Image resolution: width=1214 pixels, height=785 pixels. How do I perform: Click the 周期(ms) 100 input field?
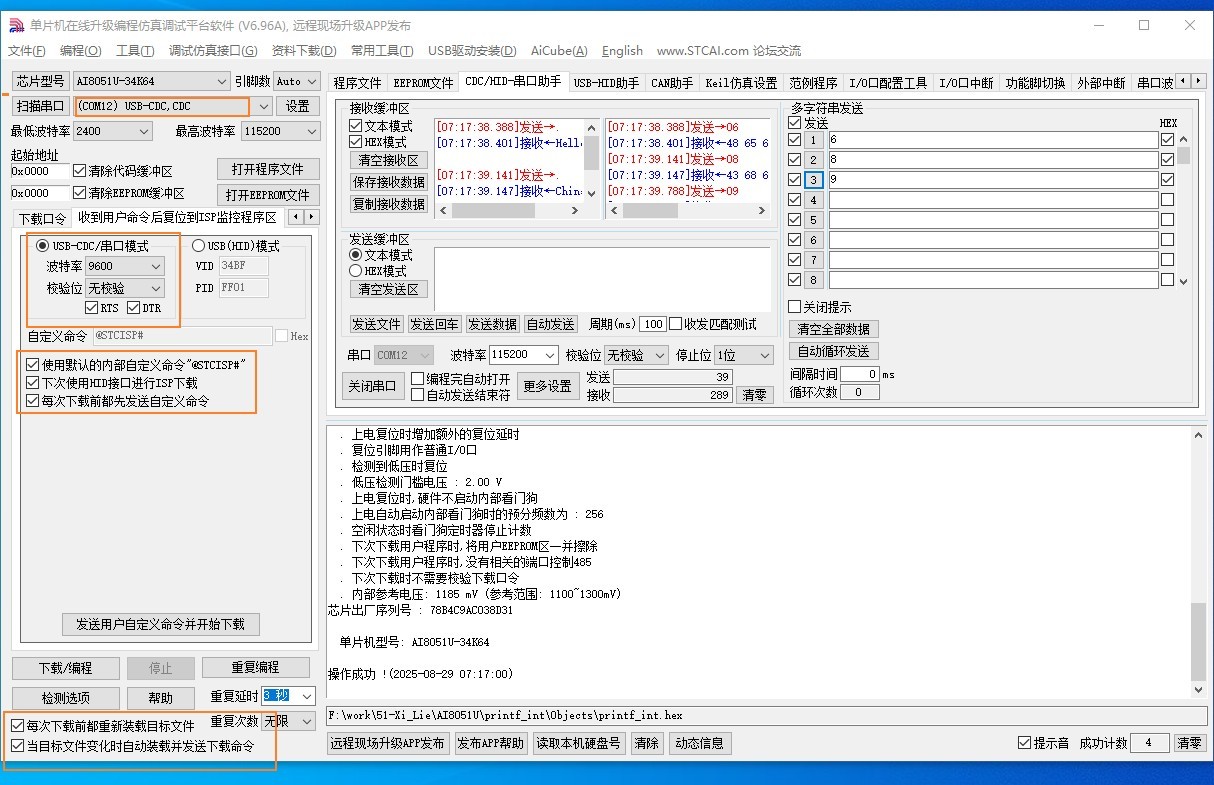pos(653,324)
